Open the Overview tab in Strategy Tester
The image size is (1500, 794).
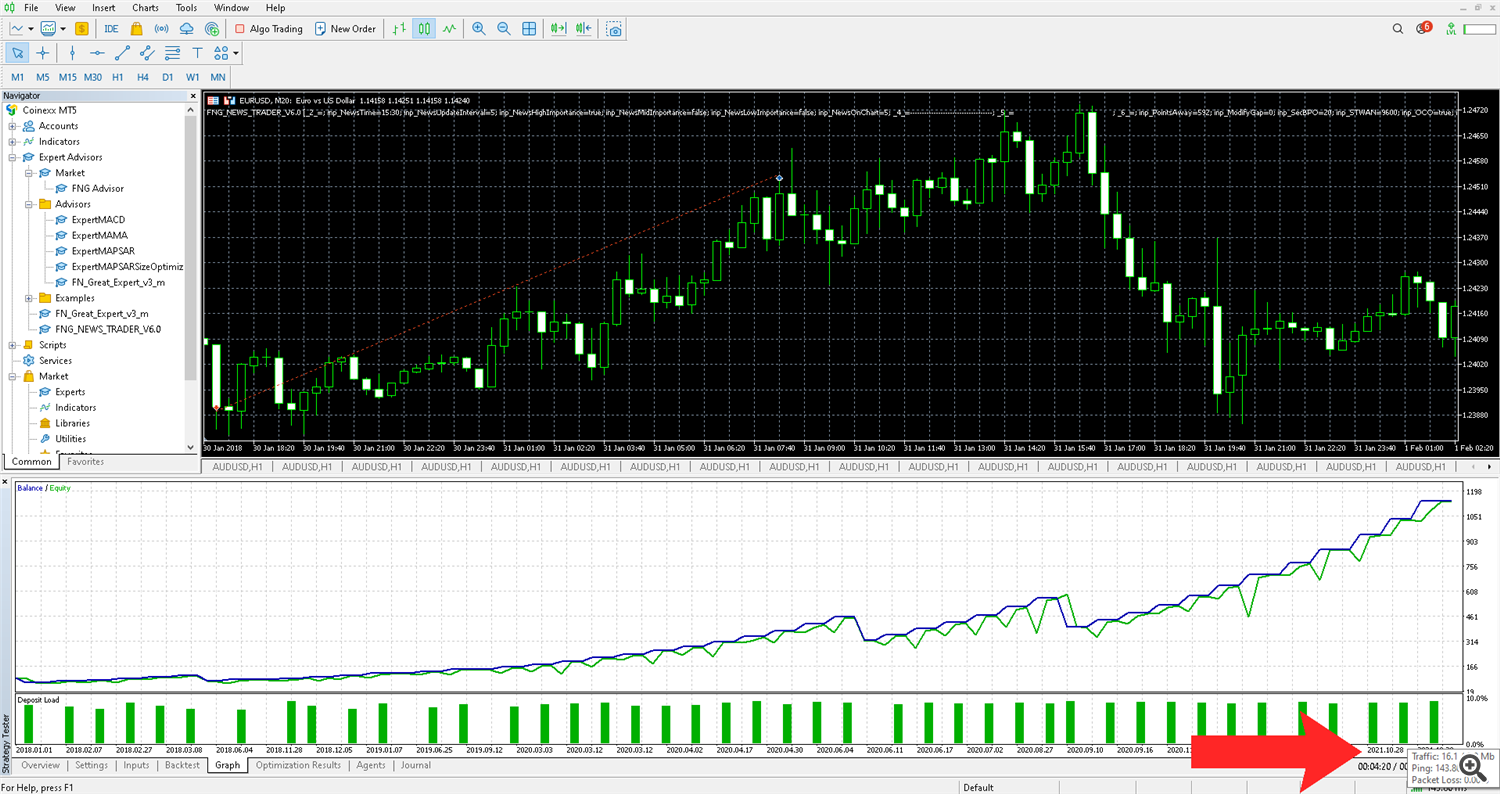pos(40,765)
